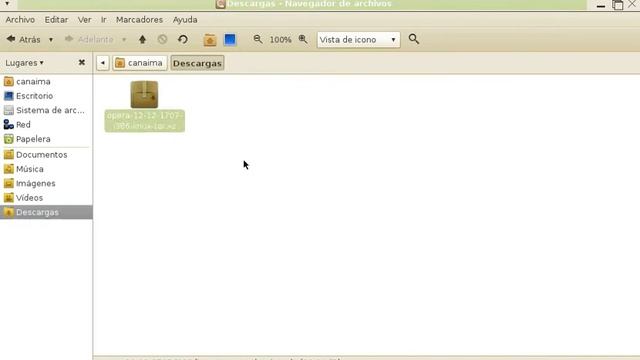Click the opera-12.12-1707 file name label
The height and width of the screenshot is (360, 640).
tap(144, 121)
